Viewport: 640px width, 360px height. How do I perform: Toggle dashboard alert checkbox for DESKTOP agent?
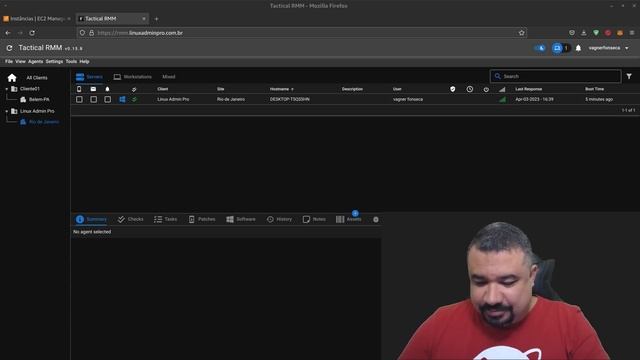coord(107,99)
